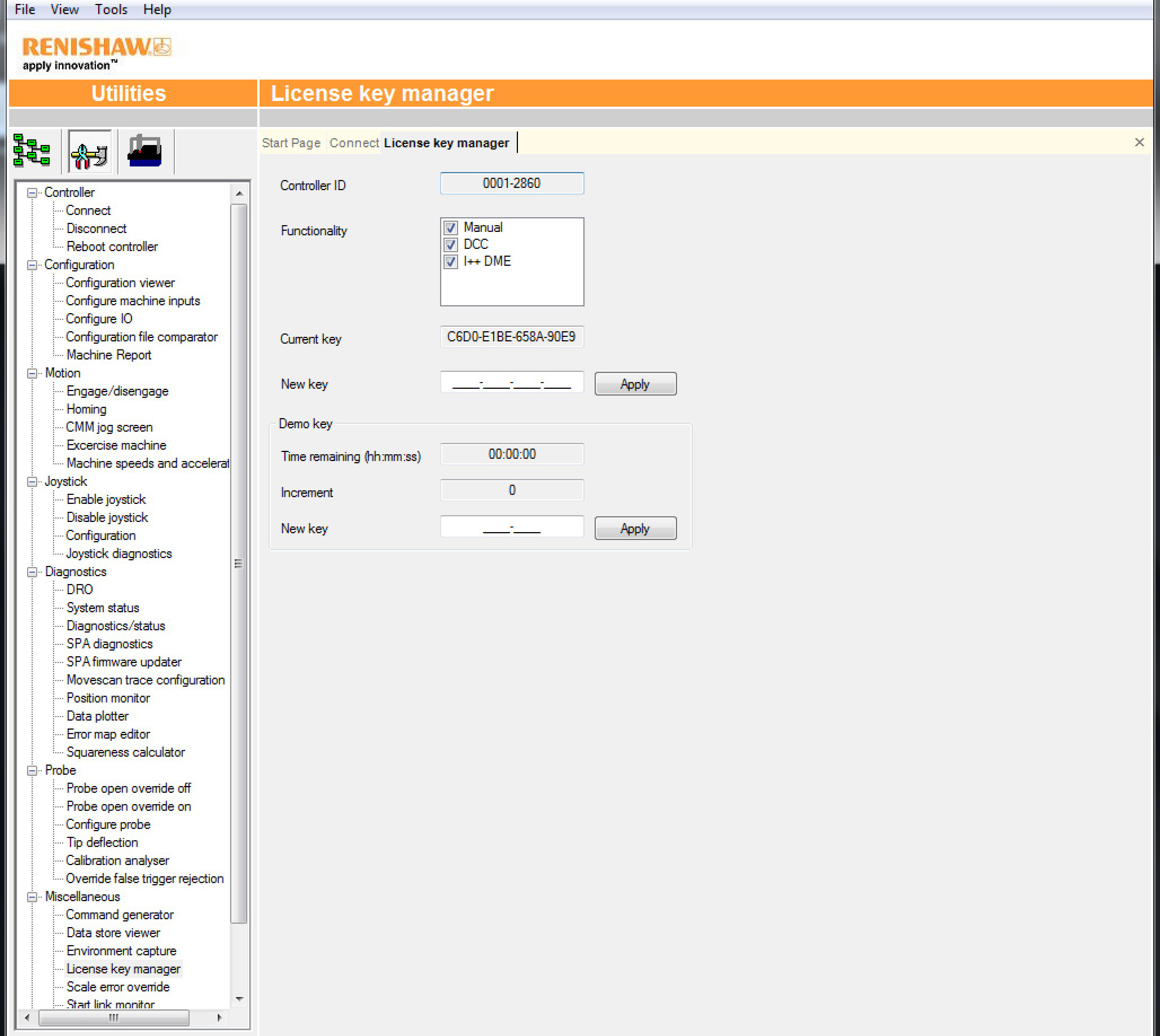Click the tree vertical scrollbar thumb
The width and height of the screenshot is (1160, 1036).
pos(239,564)
